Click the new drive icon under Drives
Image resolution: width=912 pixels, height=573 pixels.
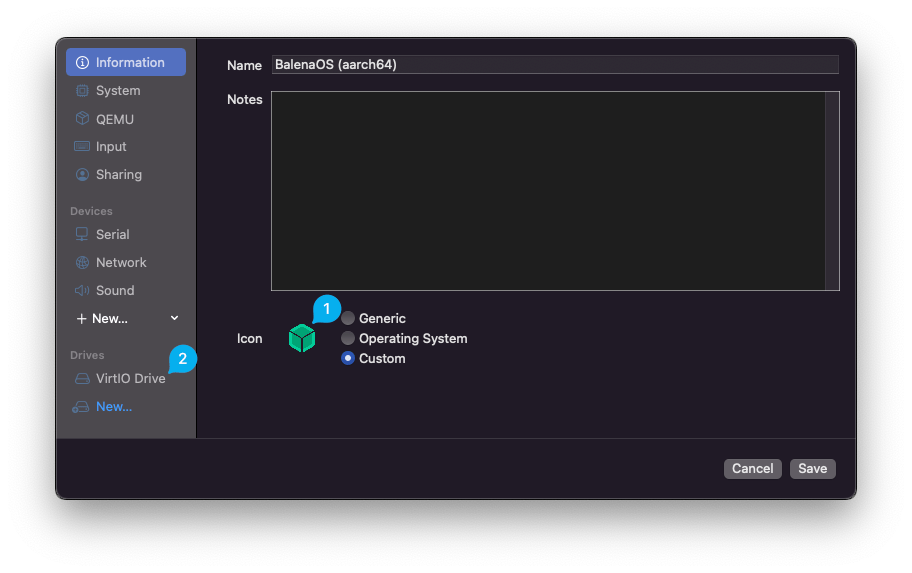[x=80, y=407]
